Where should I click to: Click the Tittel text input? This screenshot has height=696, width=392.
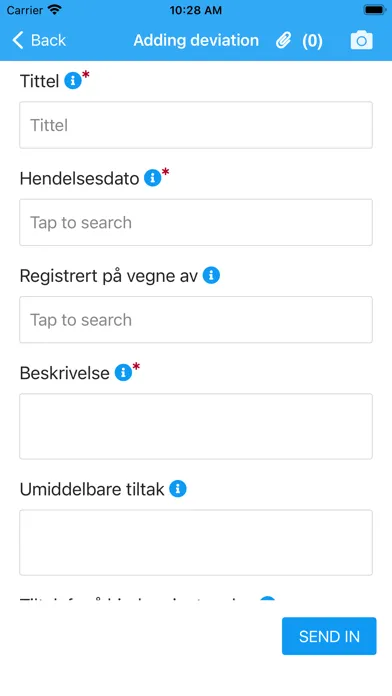[x=196, y=125]
